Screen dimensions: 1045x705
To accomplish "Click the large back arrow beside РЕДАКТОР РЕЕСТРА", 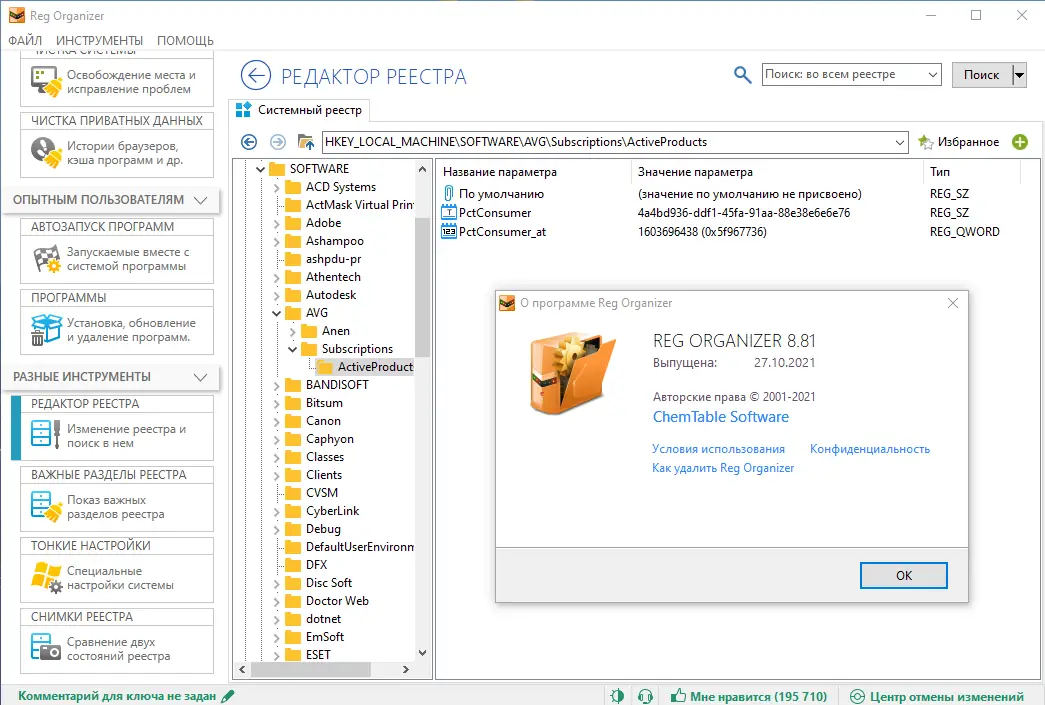I will 256,75.
